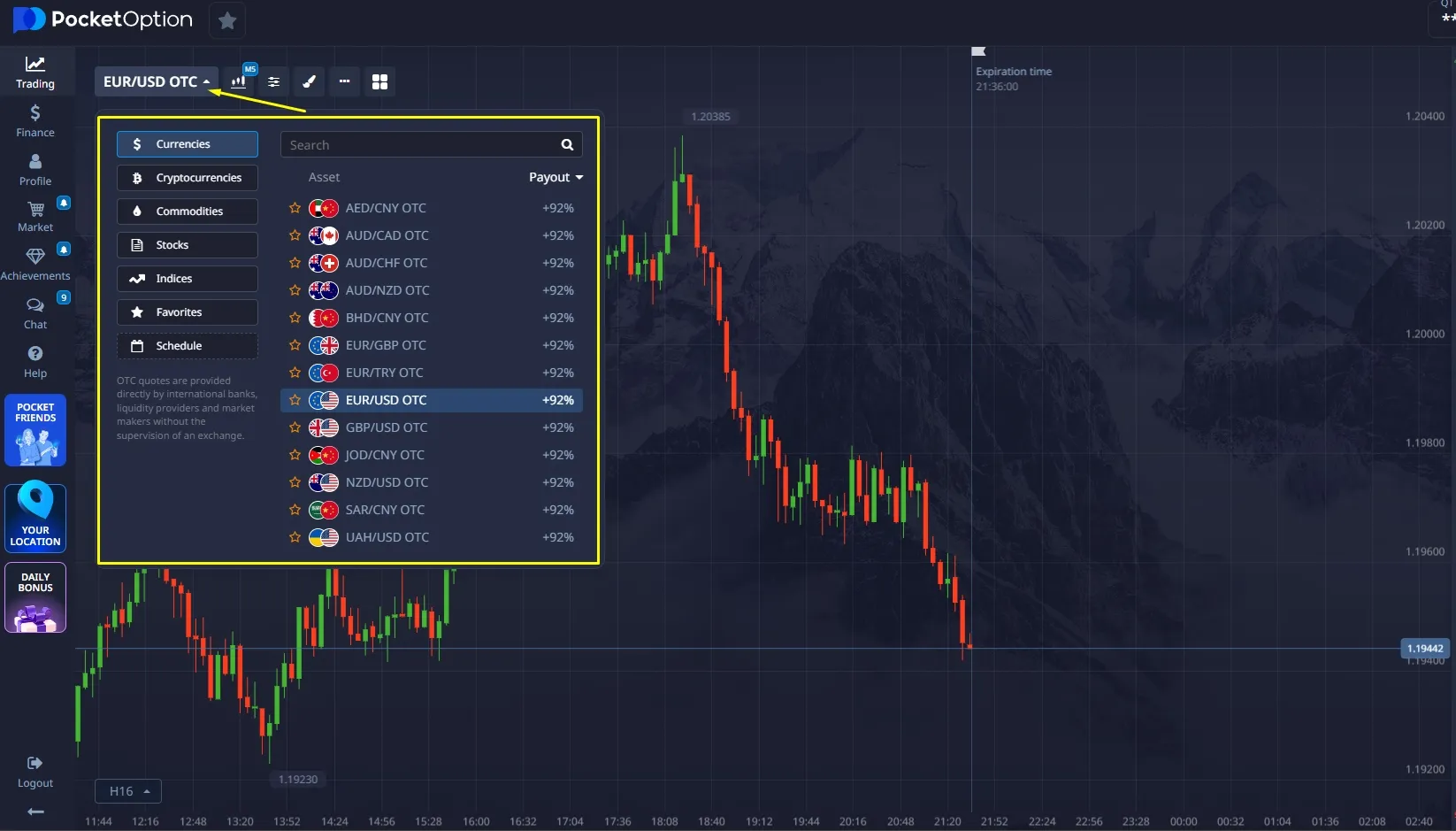Open the multi-chart grid layout icon
The height and width of the screenshot is (831, 1456).
379,81
